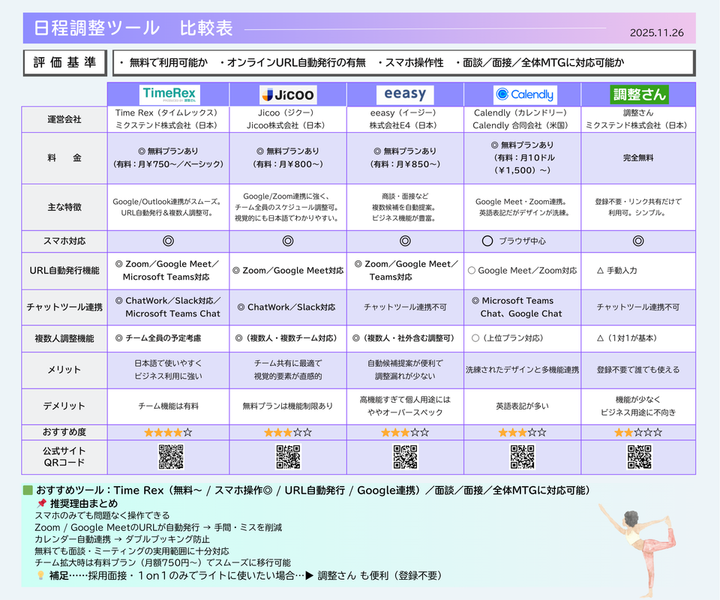Open the 調整さん official site QR code

point(639,457)
